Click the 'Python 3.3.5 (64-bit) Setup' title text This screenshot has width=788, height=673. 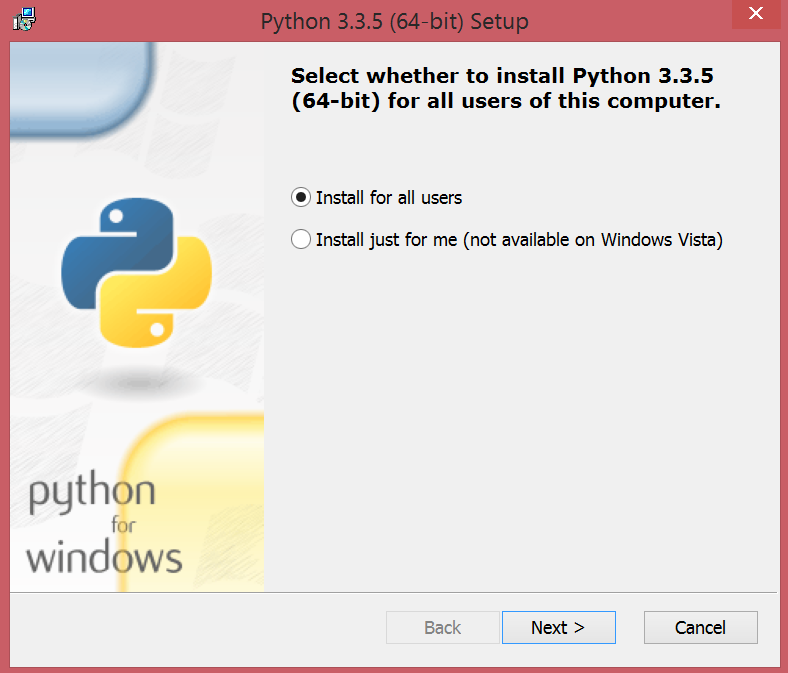coord(394,21)
